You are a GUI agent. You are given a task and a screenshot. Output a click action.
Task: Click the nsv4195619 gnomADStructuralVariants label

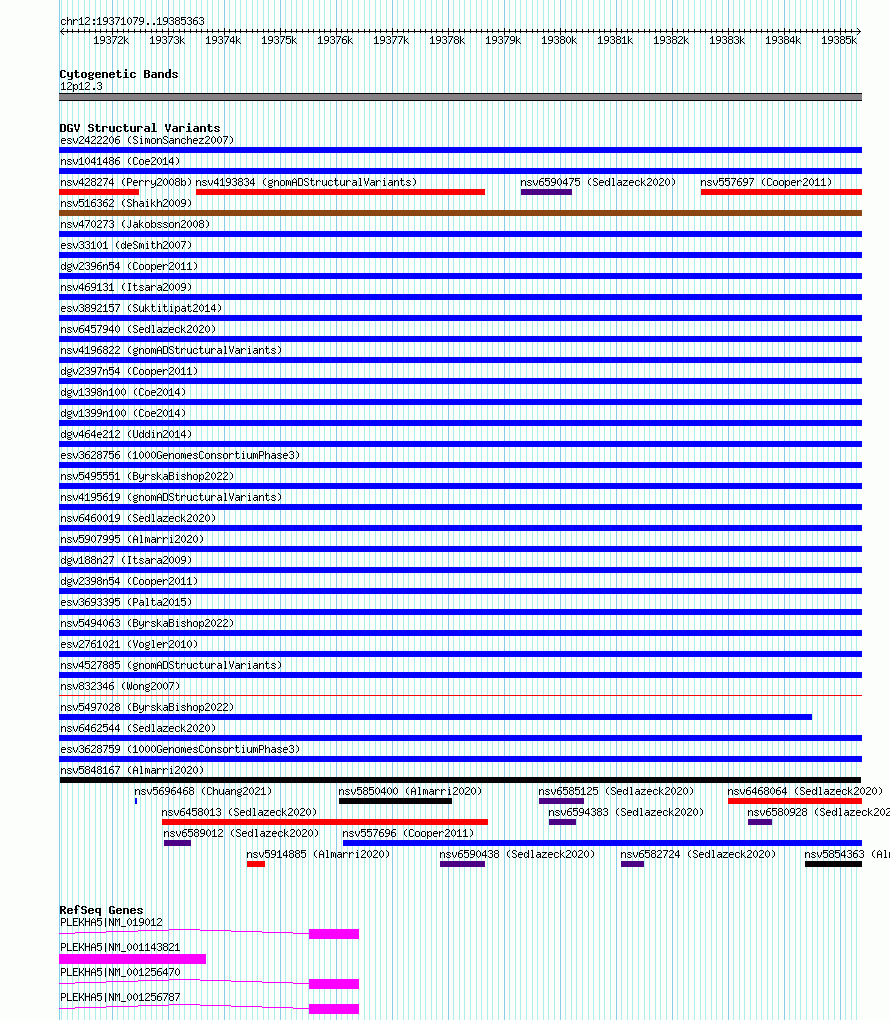click(171, 497)
